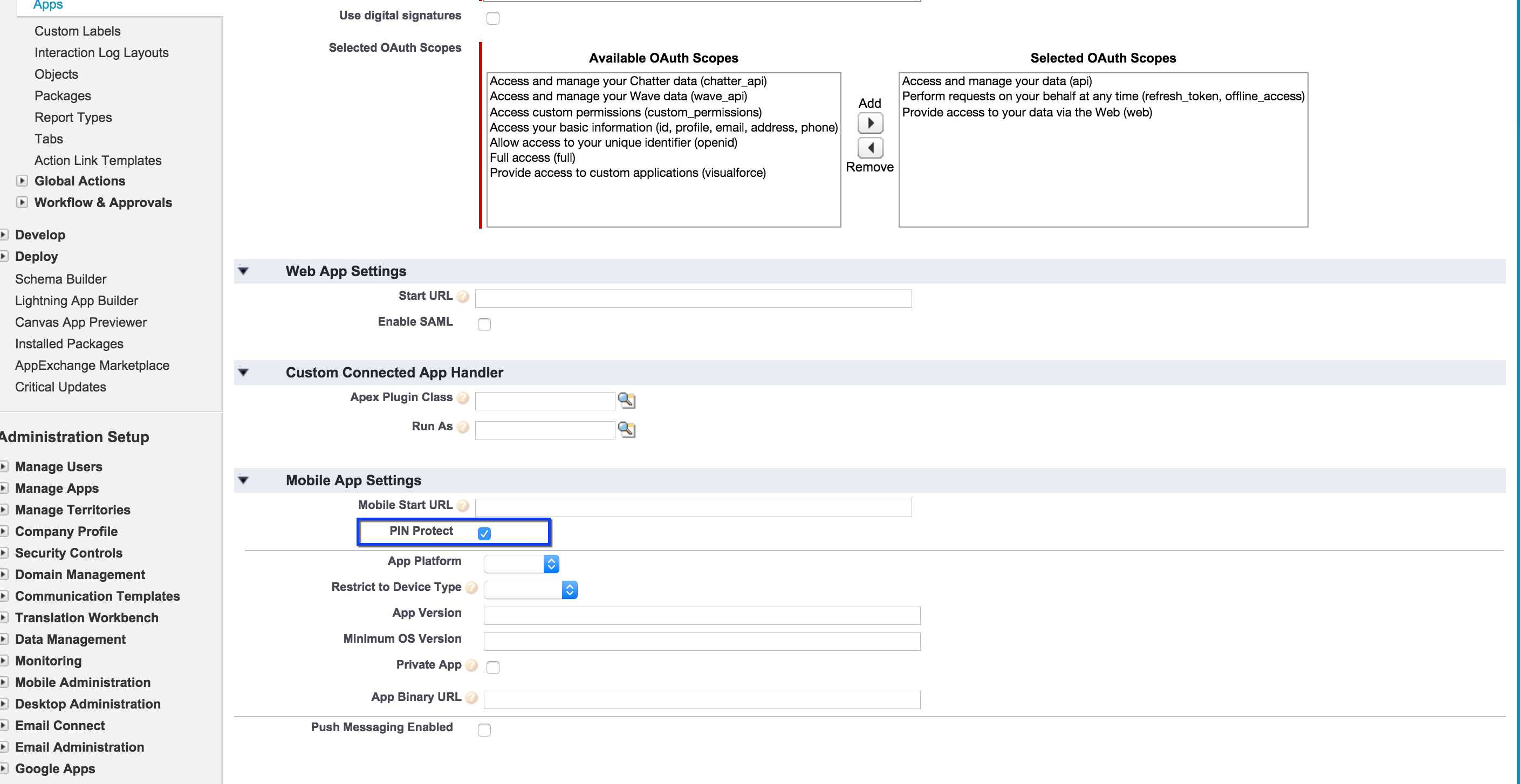This screenshot has width=1520, height=784.
Task: Open Custom Labels in sidebar
Action: (77, 31)
